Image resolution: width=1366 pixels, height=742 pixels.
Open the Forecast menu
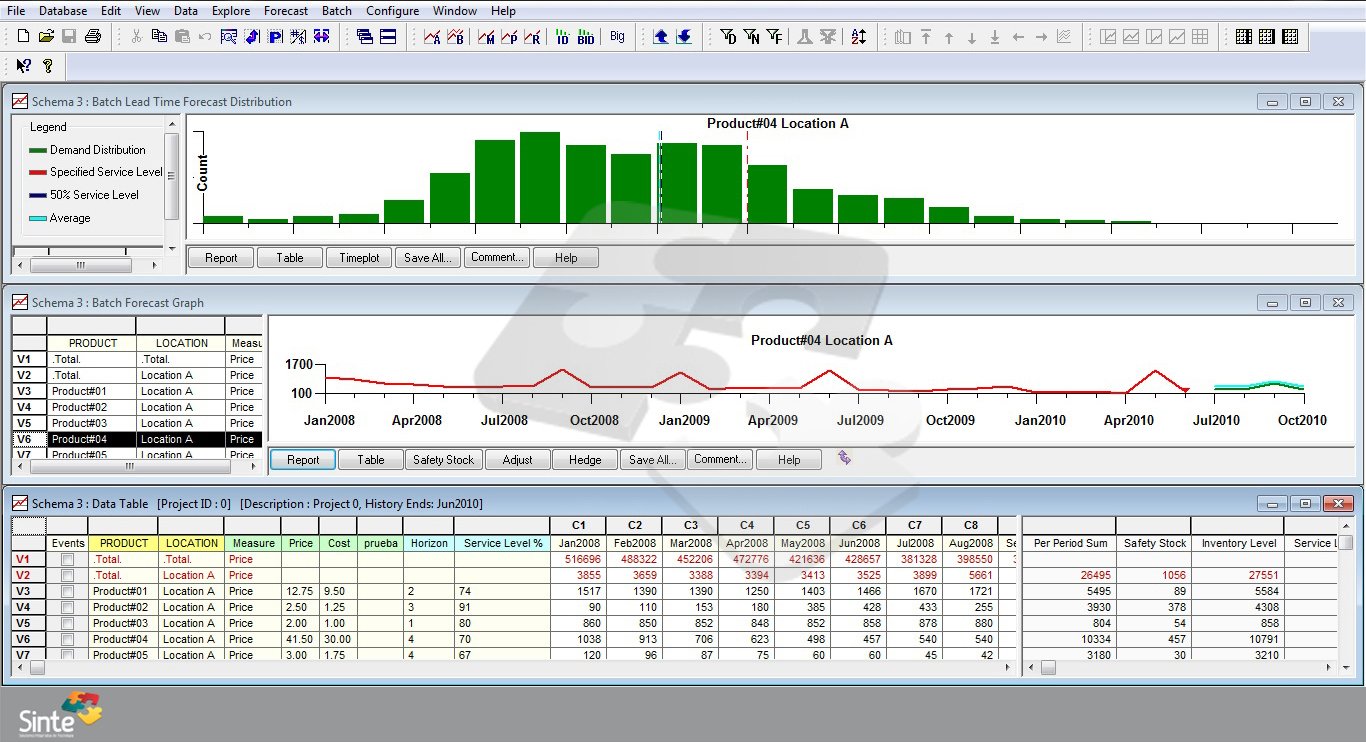[x=286, y=11]
